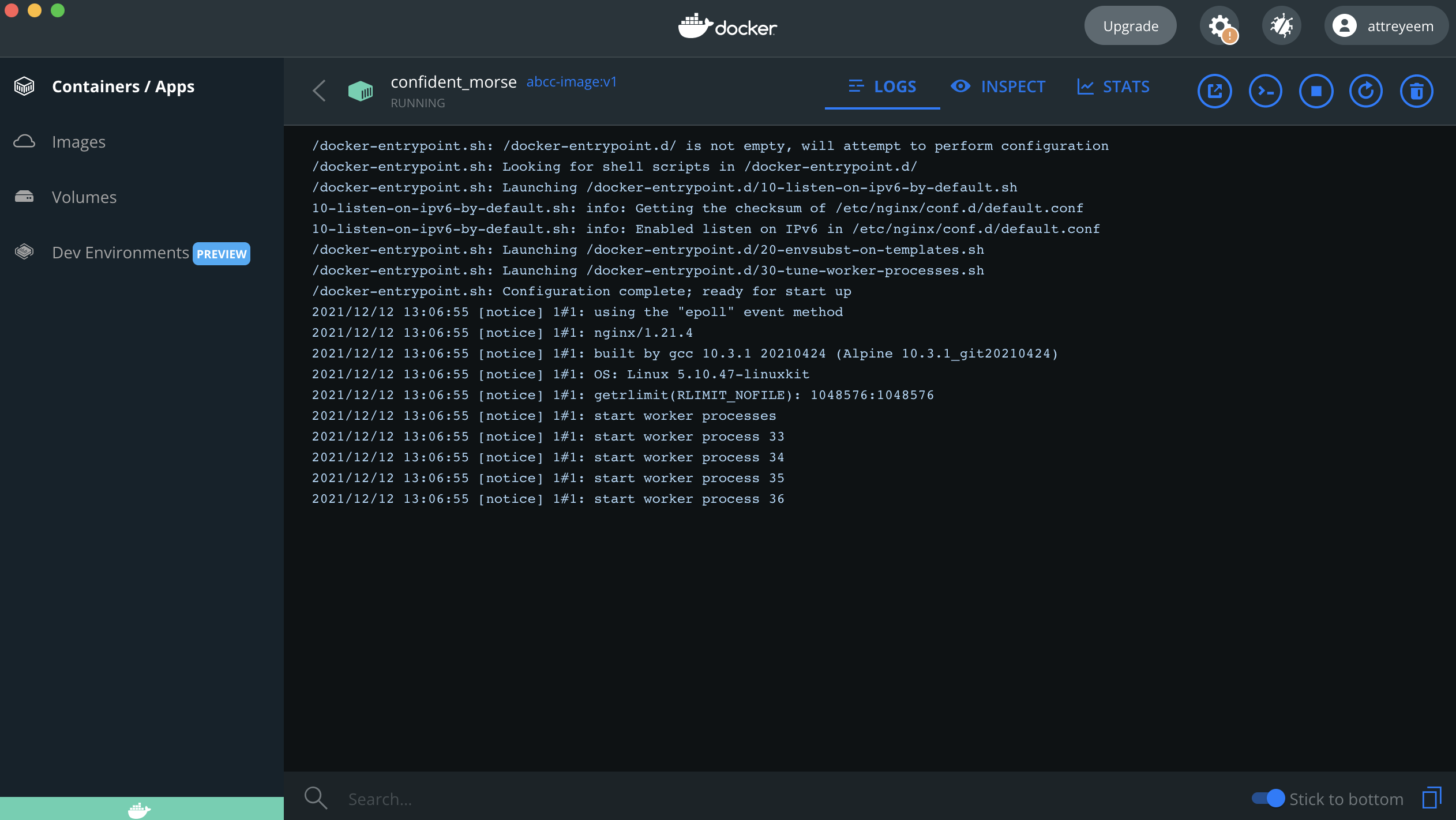
Task: Open container in browser icon
Action: pos(1214,91)
